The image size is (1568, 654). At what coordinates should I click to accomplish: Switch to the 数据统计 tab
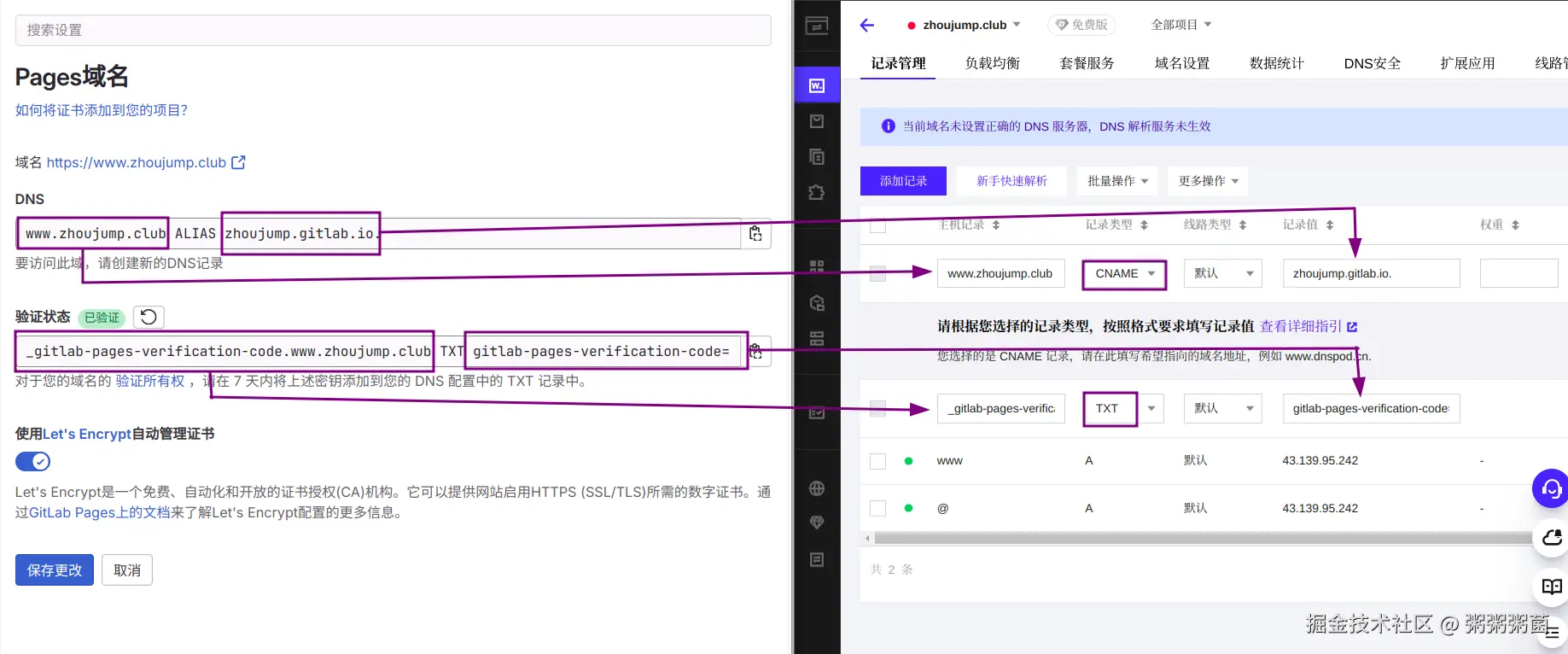pos(1277,63)
